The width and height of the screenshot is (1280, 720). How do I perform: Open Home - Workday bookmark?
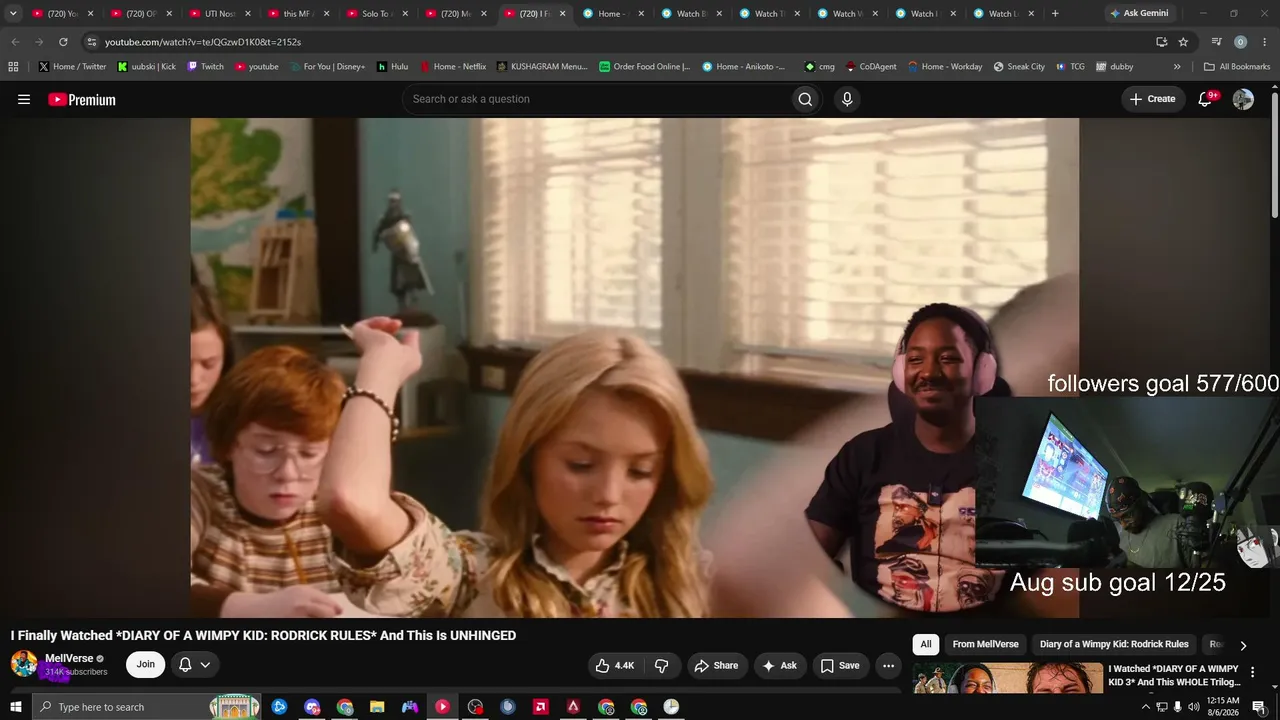click(x=945, y=66)
